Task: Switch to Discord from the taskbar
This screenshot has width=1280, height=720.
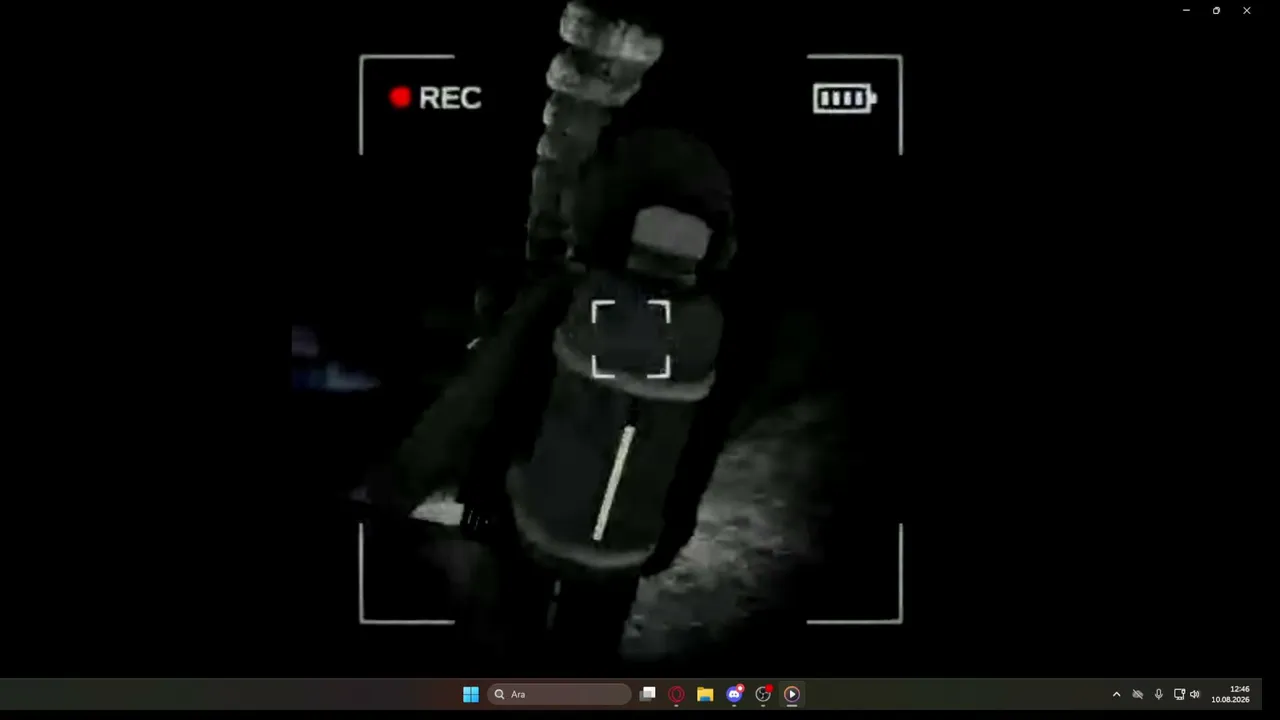Action: [x=735, y=694]
